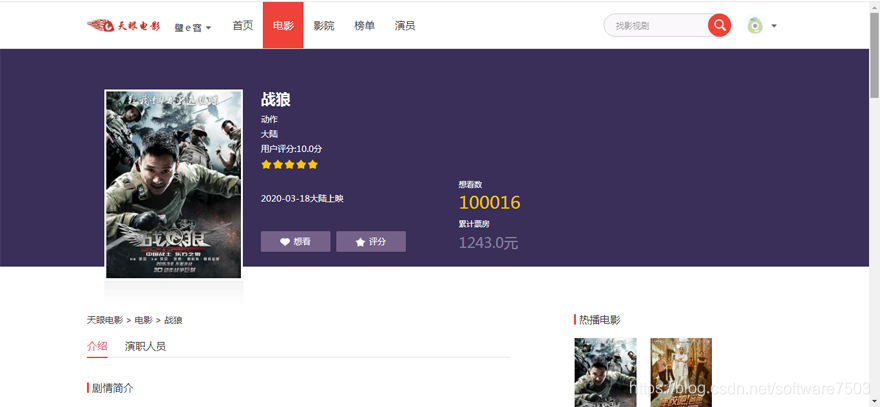Open the second hot movie thumbnail
Viewport: 880px width, 407px height.
click(x=681, y=372)
